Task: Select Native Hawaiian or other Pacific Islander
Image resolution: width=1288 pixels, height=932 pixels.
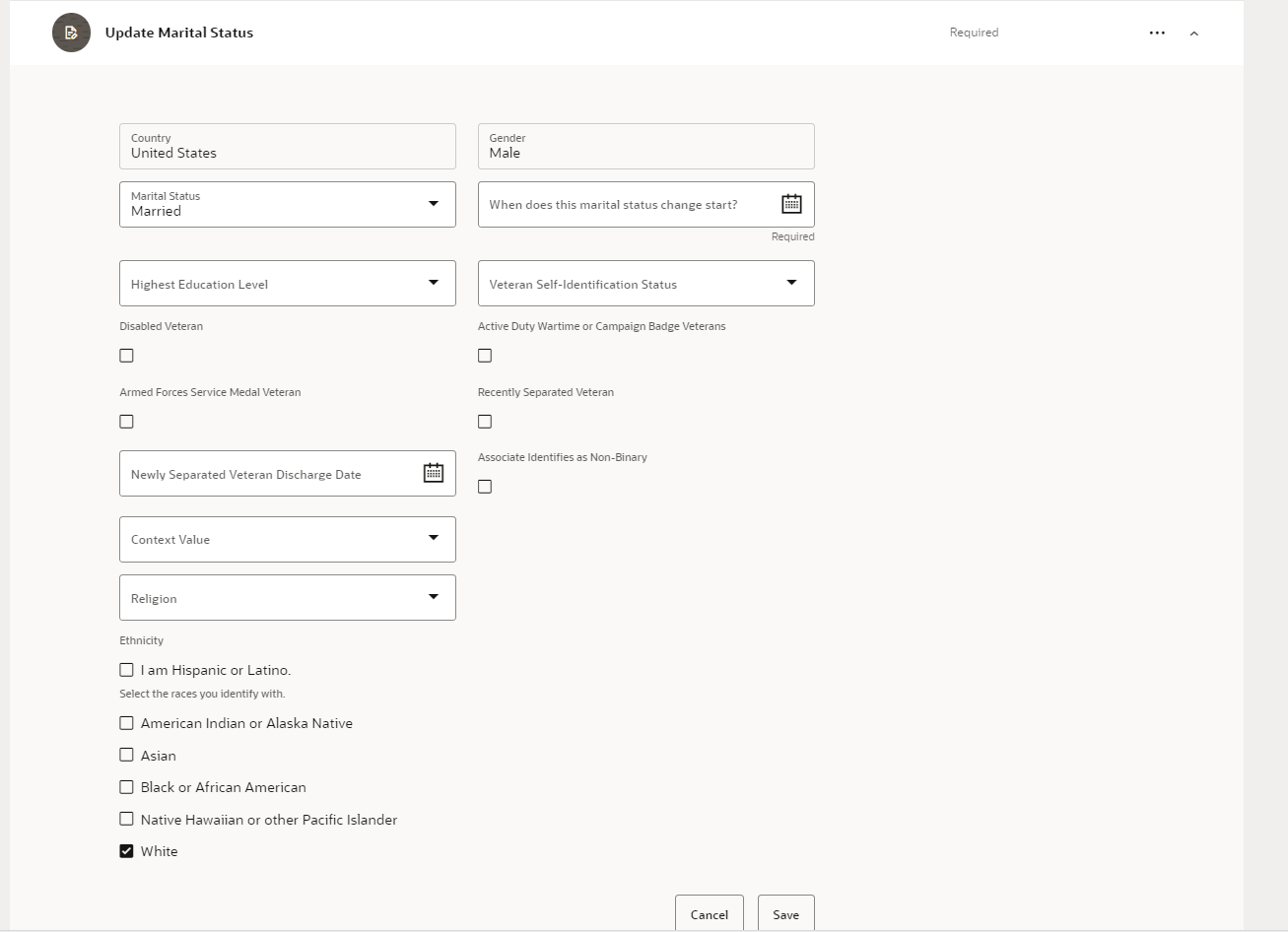Action: 126,819
